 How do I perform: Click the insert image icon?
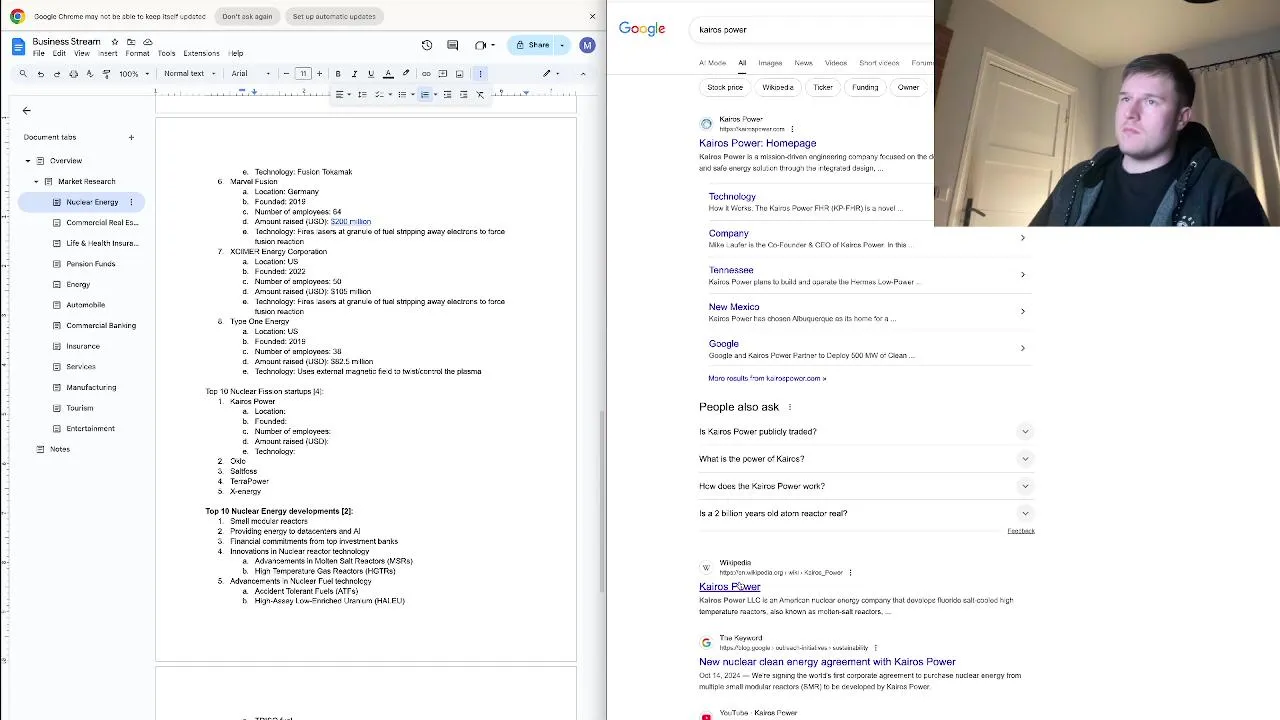tap(459, 74)
